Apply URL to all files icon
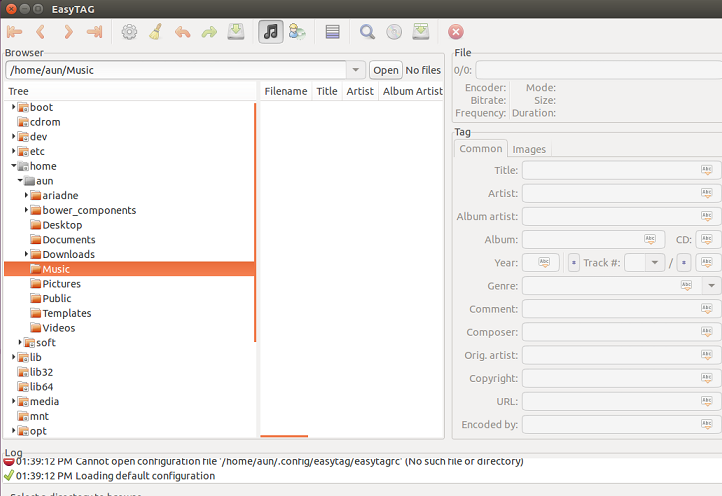 tap(707, 401)
